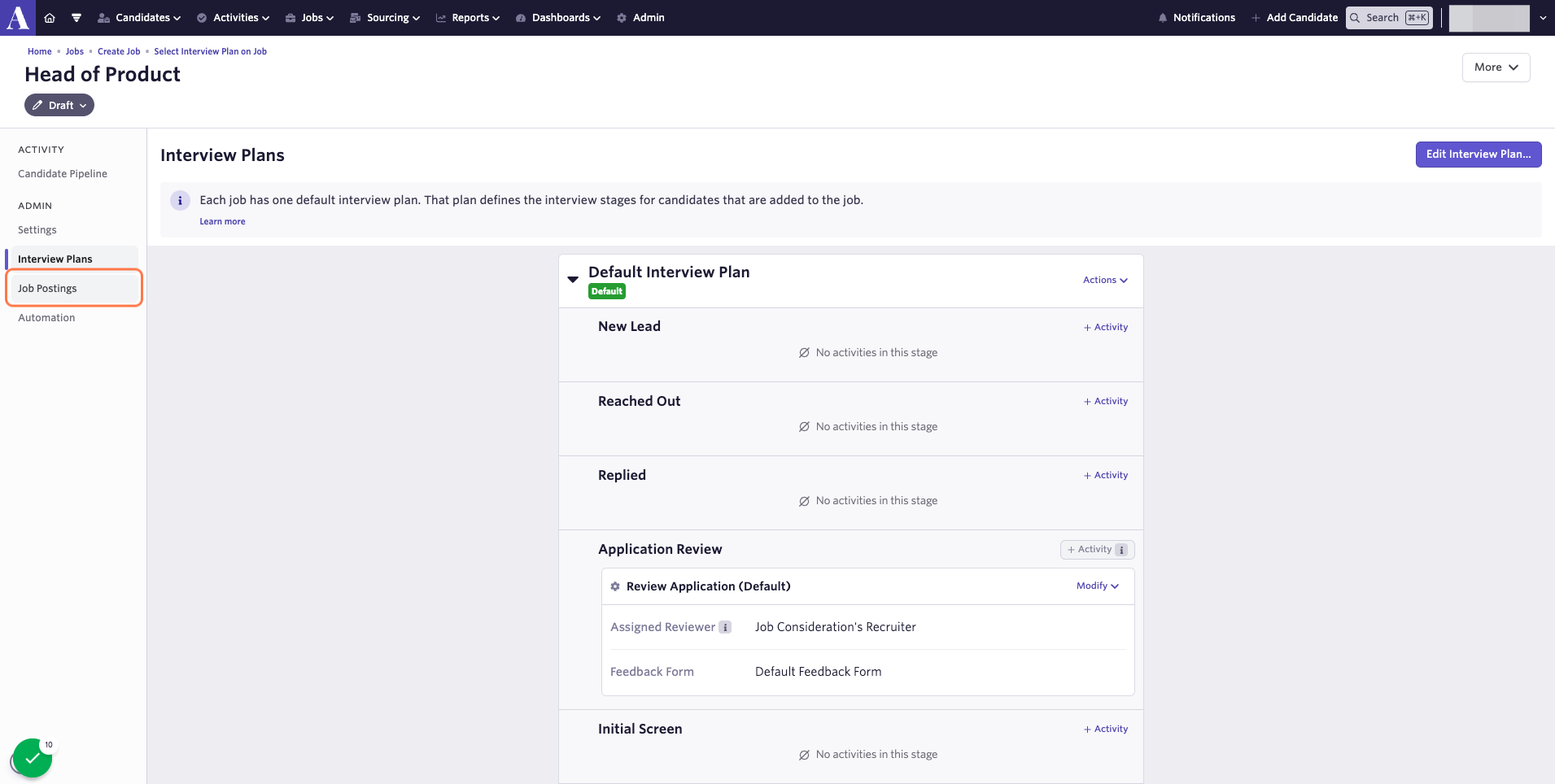Open Settings in the sidebar
The image size is (1555, 784).
click(37, 230)
